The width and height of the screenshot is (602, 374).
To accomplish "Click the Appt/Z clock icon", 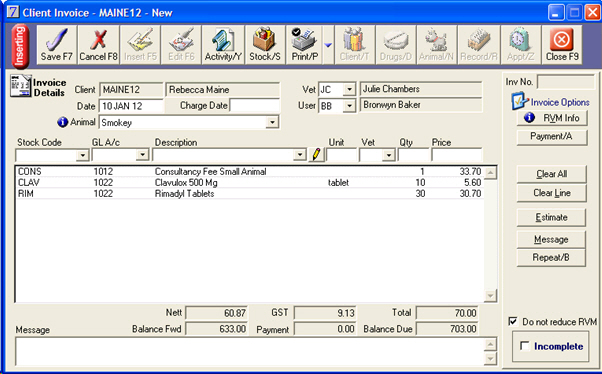I will point(521,45).
